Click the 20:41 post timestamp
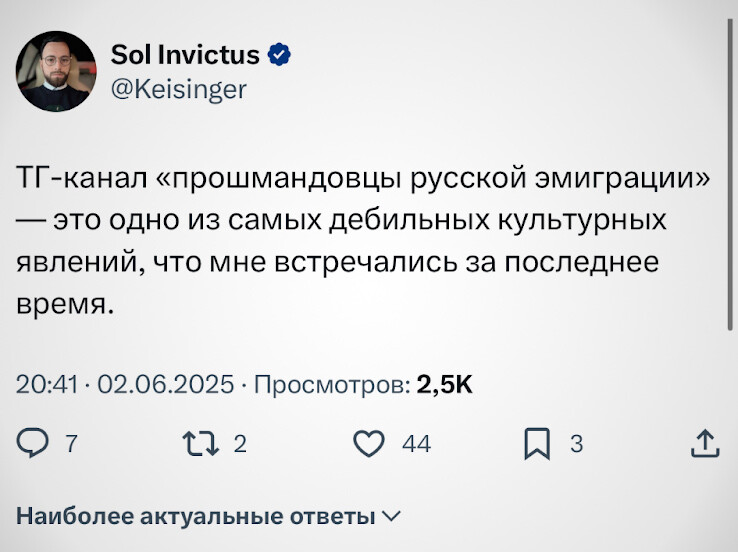This screenshot has height=552, width=738. 48,385
